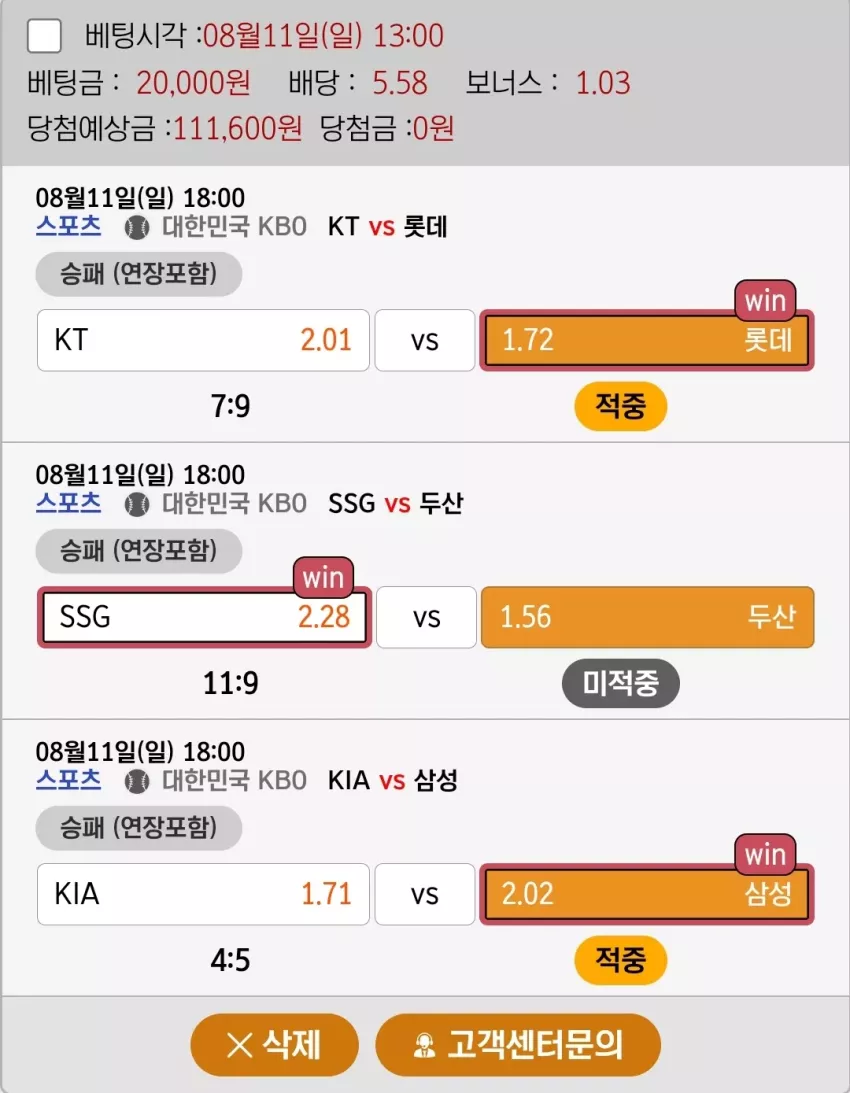Select 두산 1.56 odds box
Image resolution: width=850 pixels, height=1093 pixels.
(x=648, y=617)
